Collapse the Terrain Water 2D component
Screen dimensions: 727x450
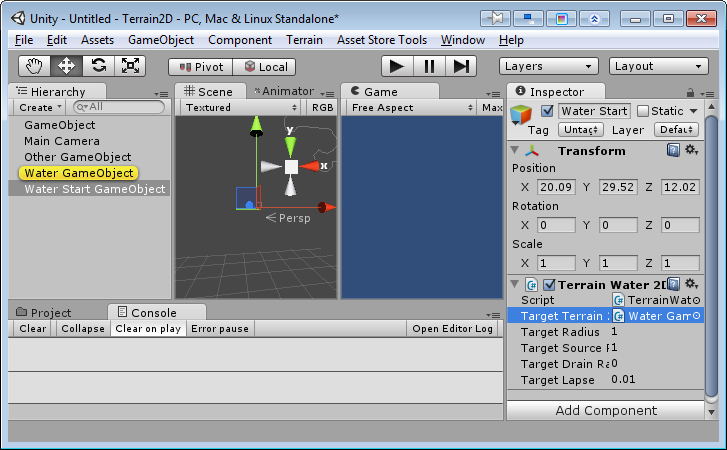(514, 284)
